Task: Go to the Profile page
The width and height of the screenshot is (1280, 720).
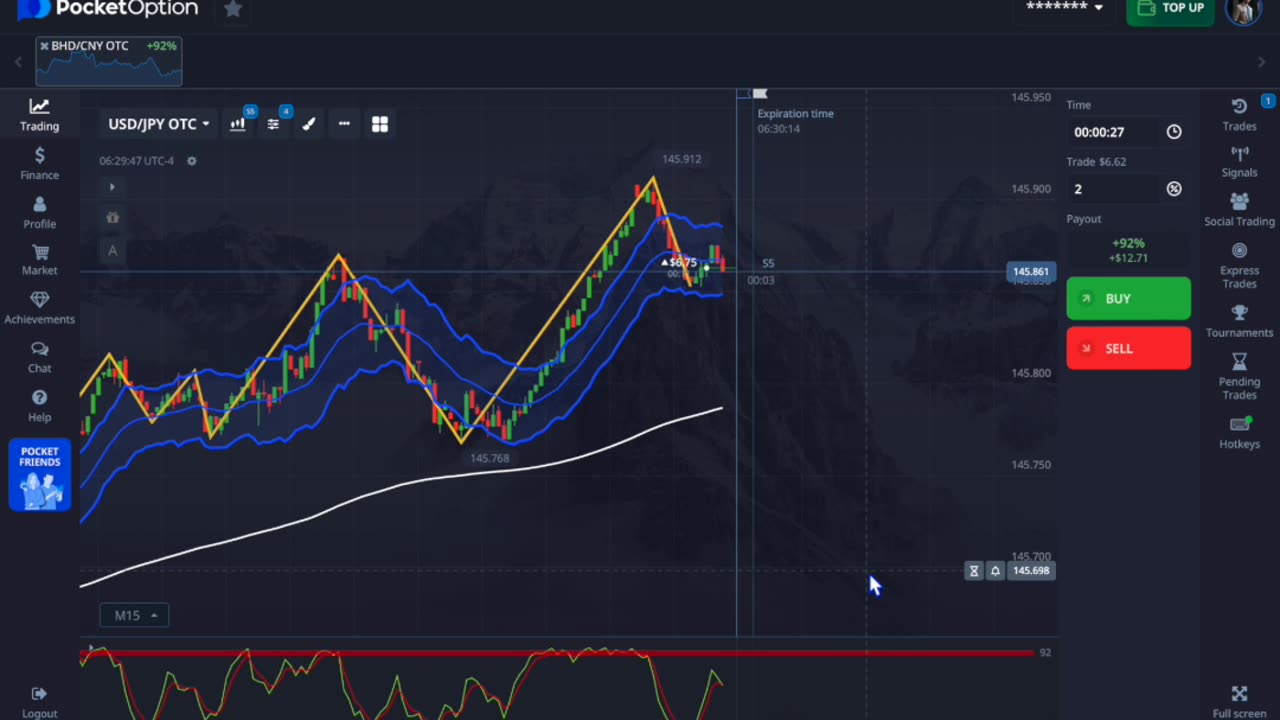Action: tap(39, 213)
